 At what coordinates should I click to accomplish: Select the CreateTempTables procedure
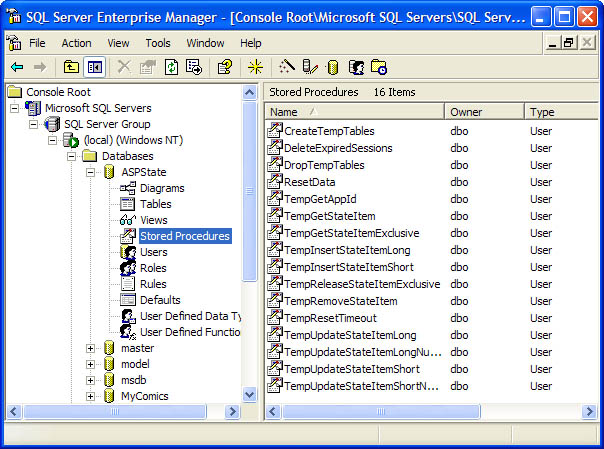coord(329,131)
